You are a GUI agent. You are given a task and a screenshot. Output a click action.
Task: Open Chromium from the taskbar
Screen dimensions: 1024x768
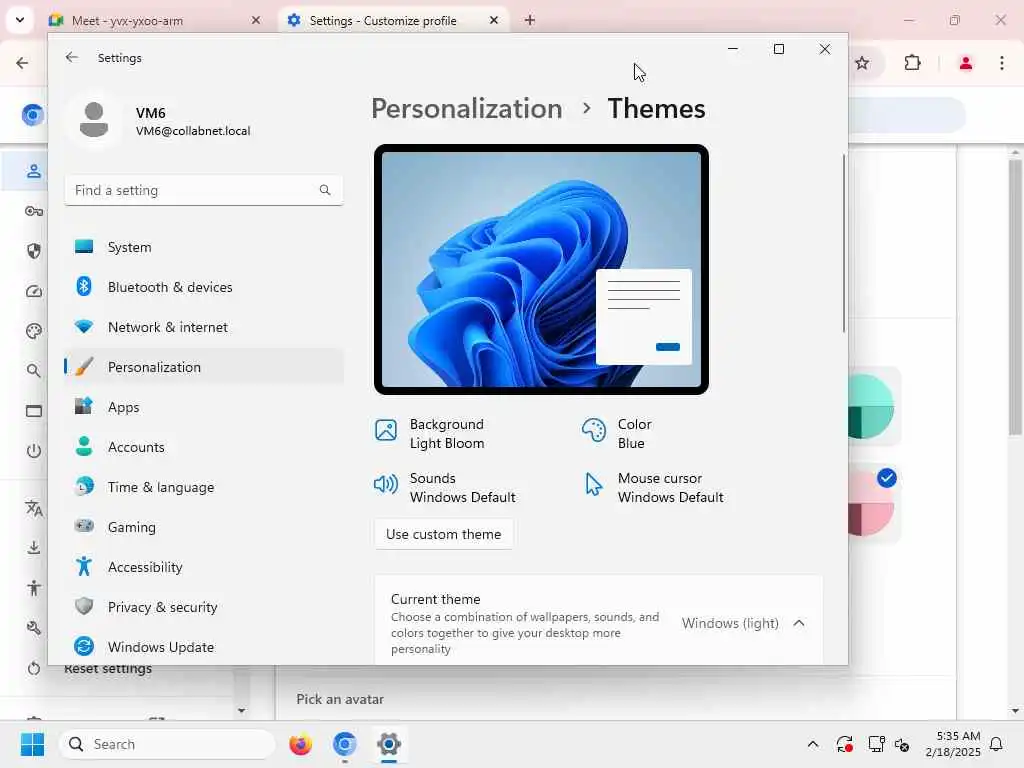click(x=345, y=744)
